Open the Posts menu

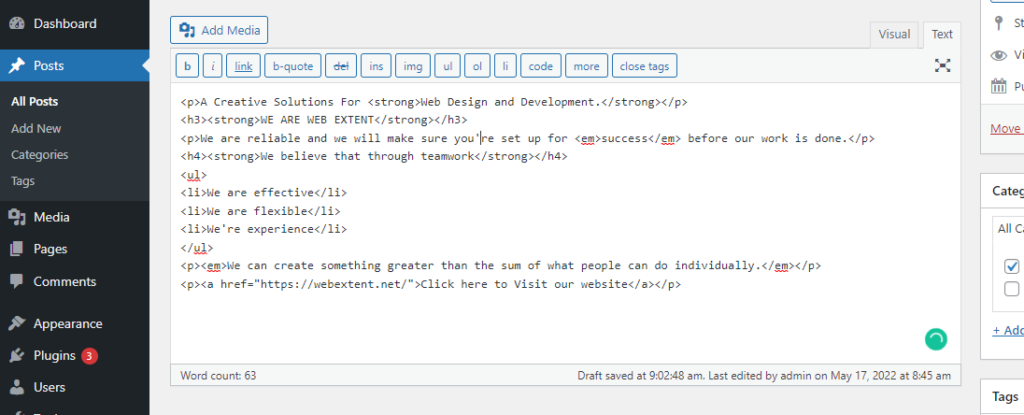tap(74, 65)
